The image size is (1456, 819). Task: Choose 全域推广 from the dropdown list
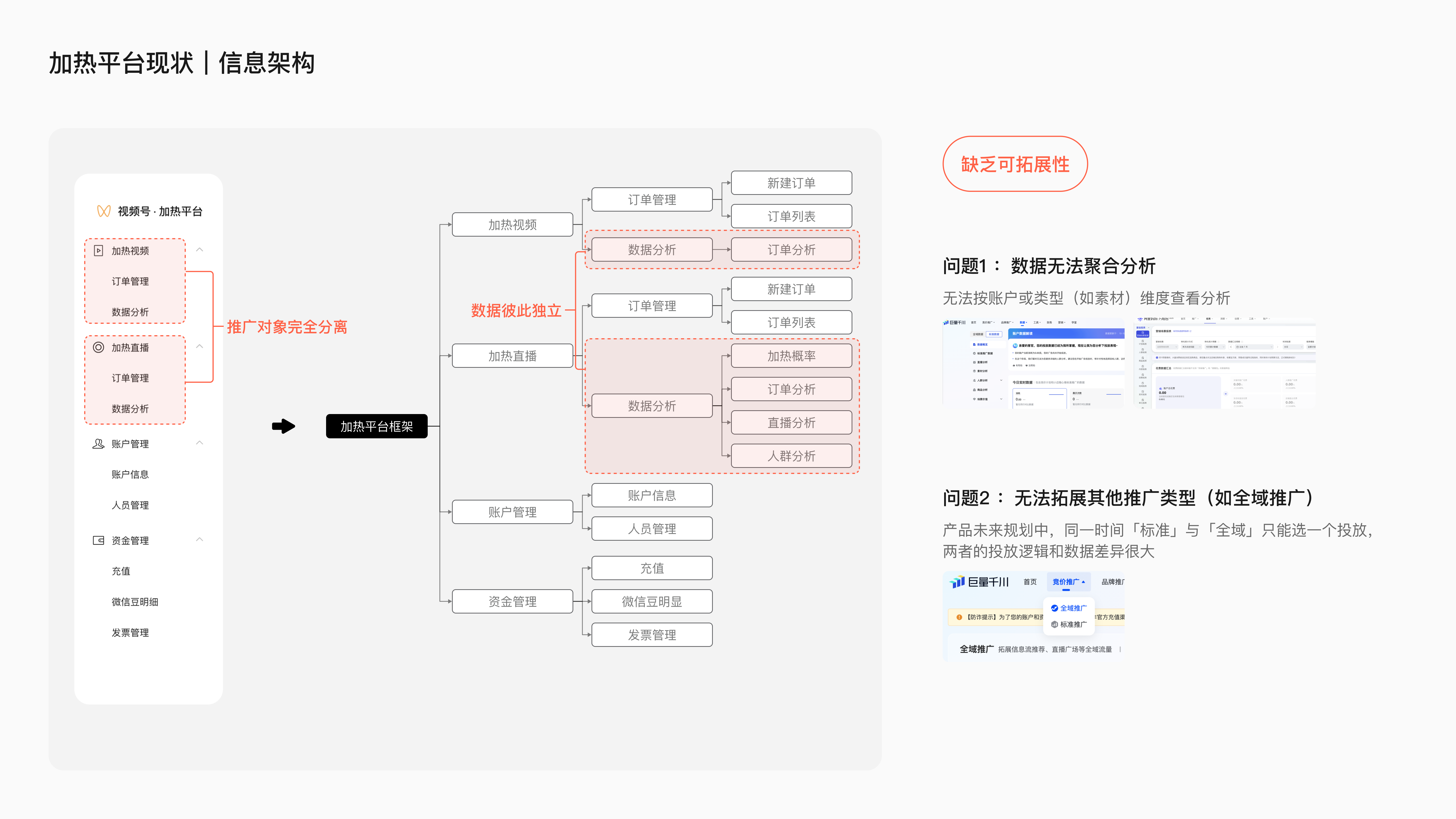(1069, 608)
